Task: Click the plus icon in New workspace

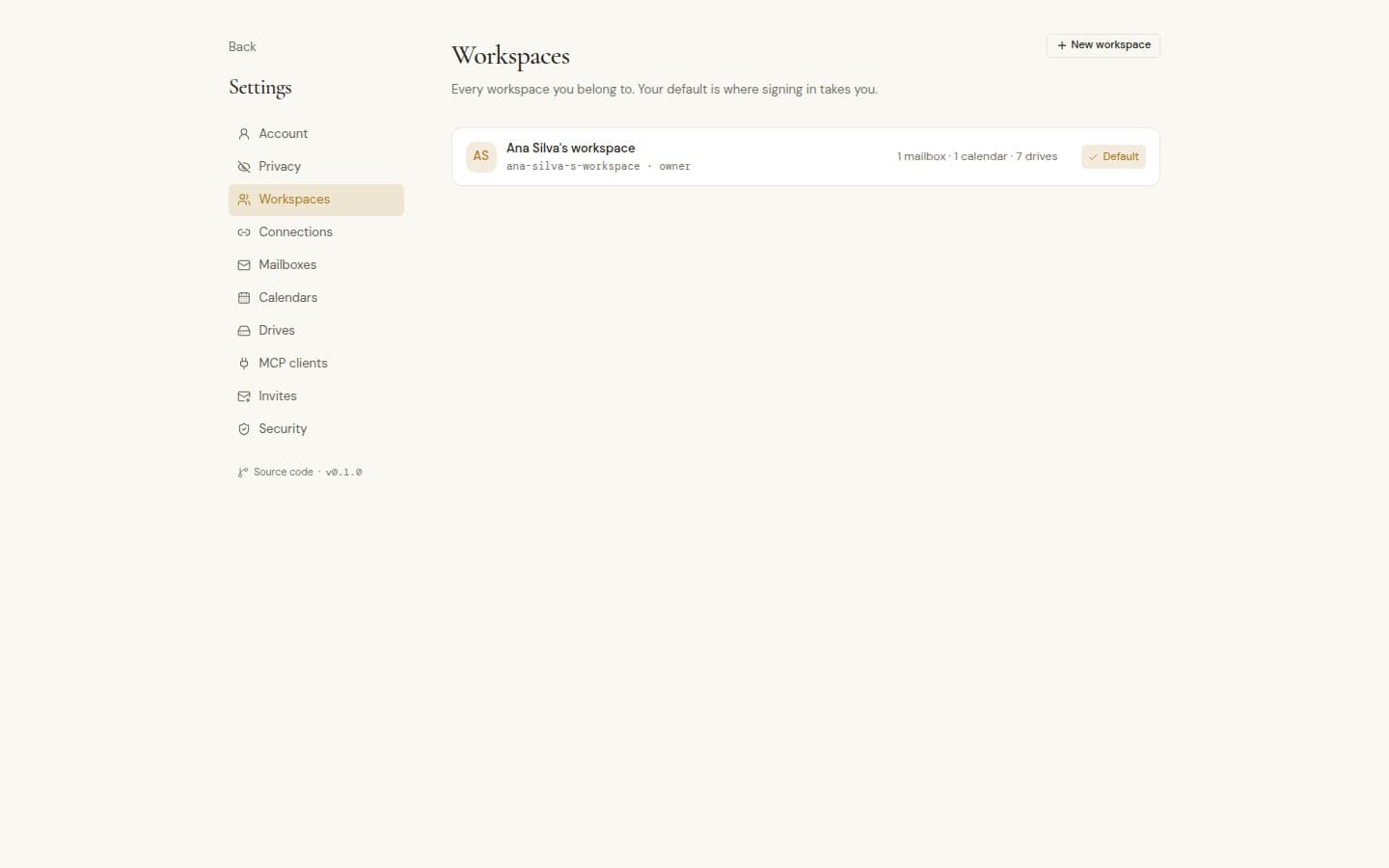Action: pyautogui.click(x=1062, y=45)
